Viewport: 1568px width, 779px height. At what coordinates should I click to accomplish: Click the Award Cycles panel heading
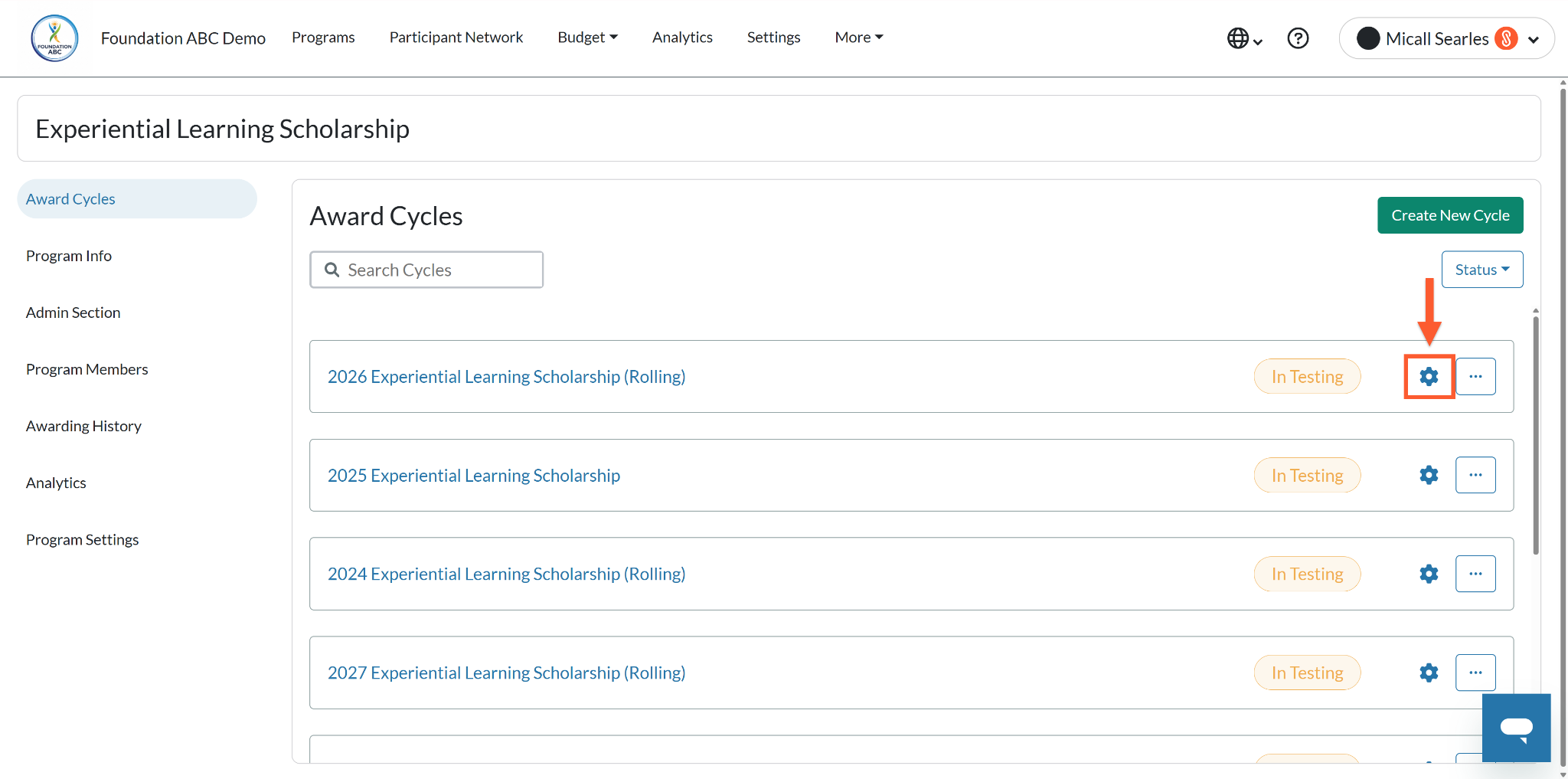[386, 216]
